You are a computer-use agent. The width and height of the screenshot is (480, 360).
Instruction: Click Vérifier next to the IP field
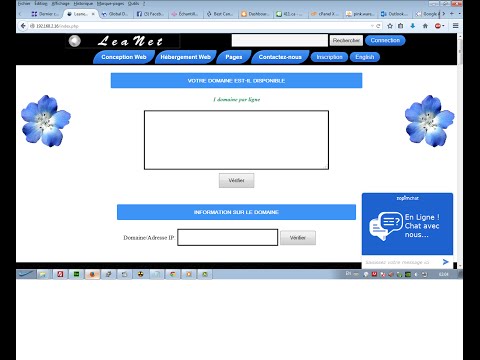coord(298,238)
